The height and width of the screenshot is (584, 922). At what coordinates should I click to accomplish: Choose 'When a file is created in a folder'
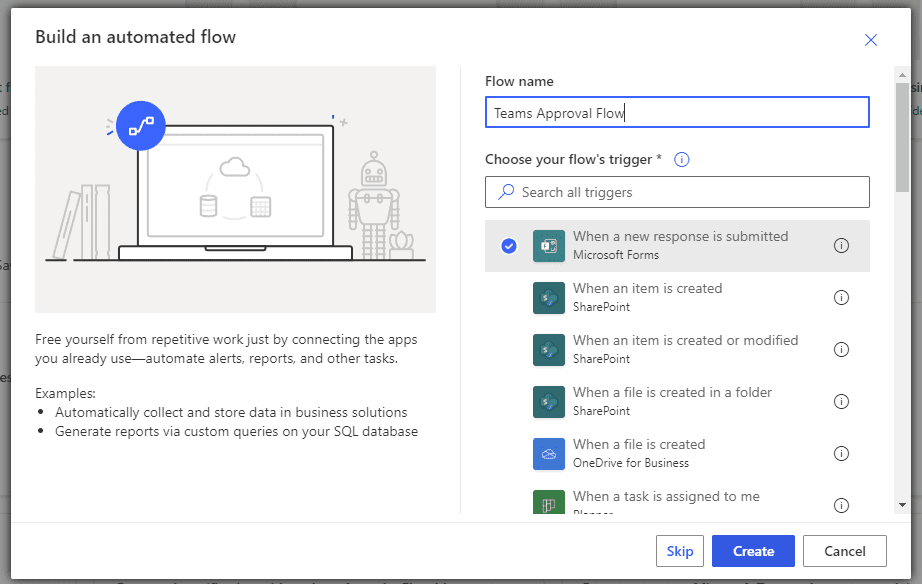click(677, 402)
